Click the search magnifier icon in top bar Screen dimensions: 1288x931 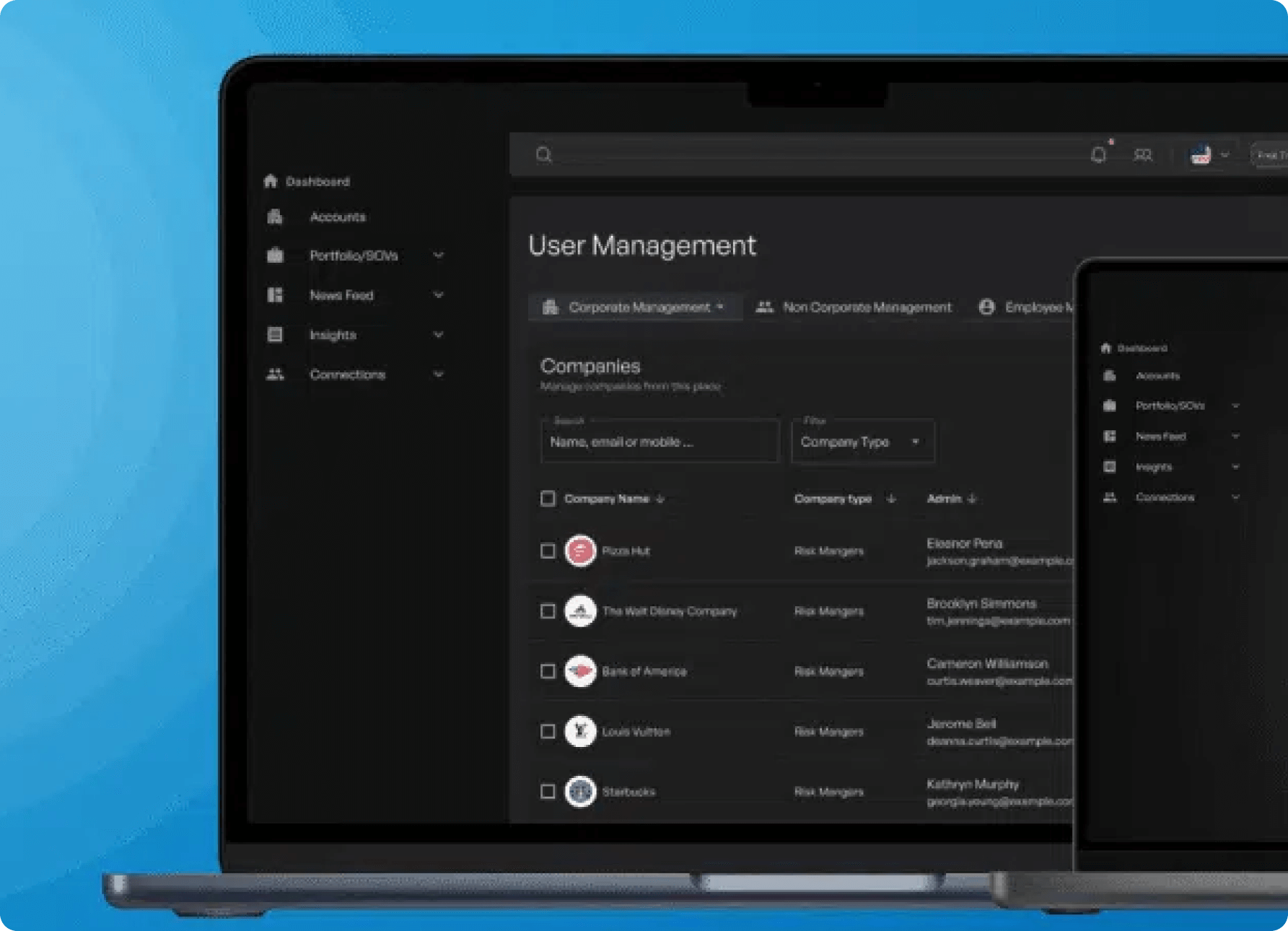pos(544,155)
